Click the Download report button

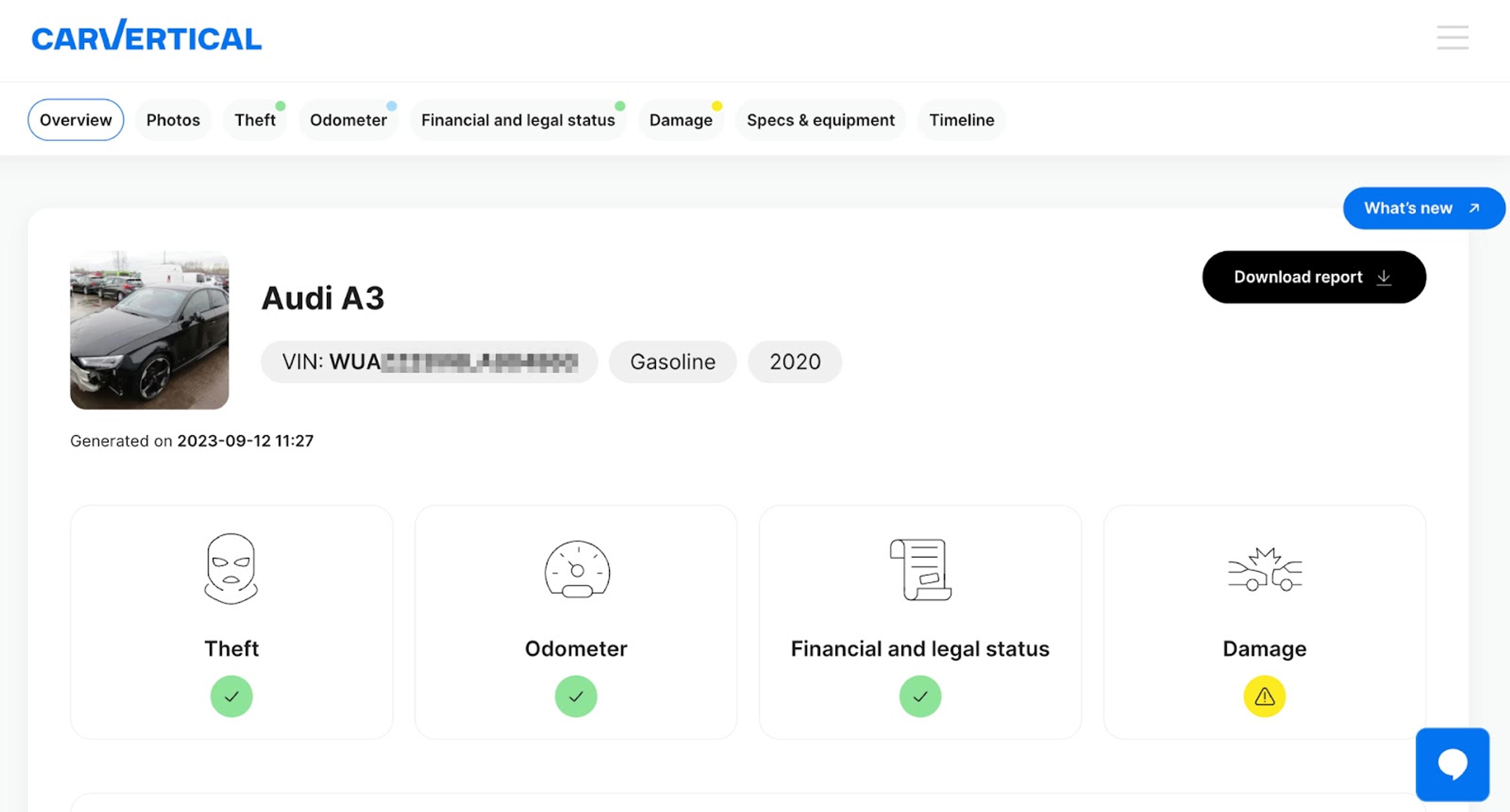click(1314, 277)
